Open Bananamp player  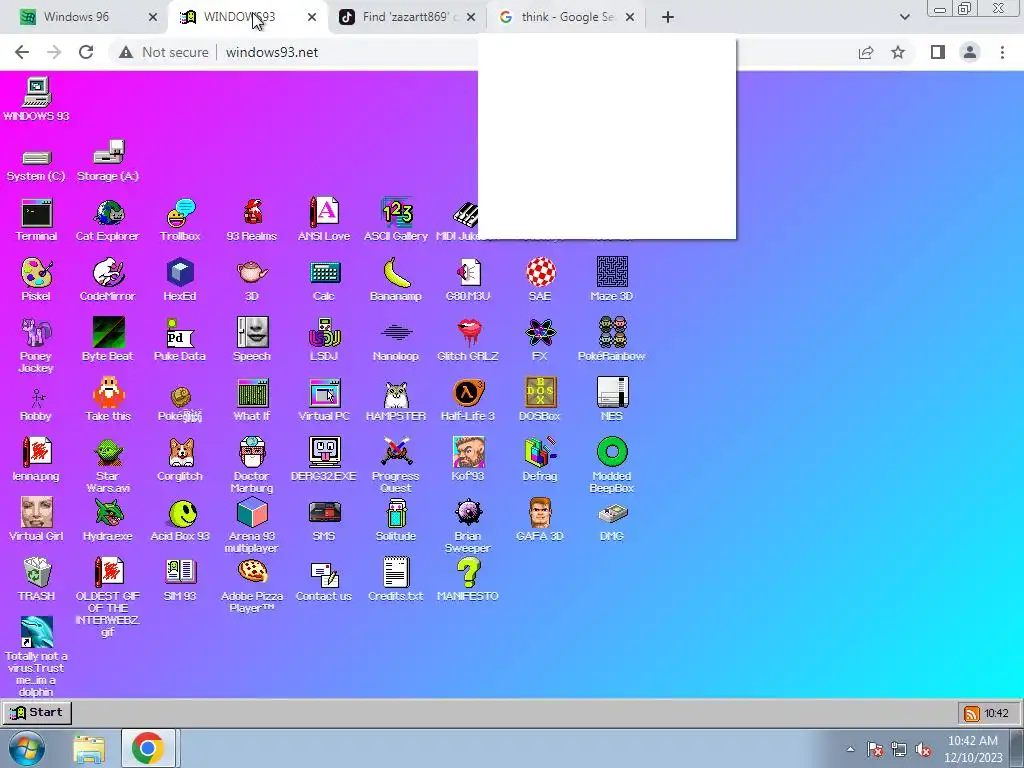[396, 280]
